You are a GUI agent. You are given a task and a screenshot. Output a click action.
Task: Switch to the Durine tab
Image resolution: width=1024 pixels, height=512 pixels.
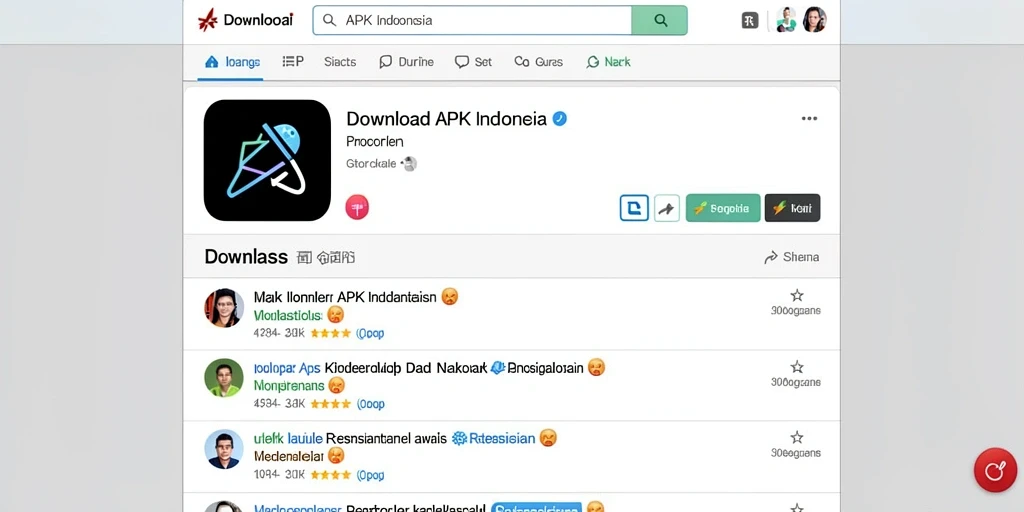[x=406, y=62]
